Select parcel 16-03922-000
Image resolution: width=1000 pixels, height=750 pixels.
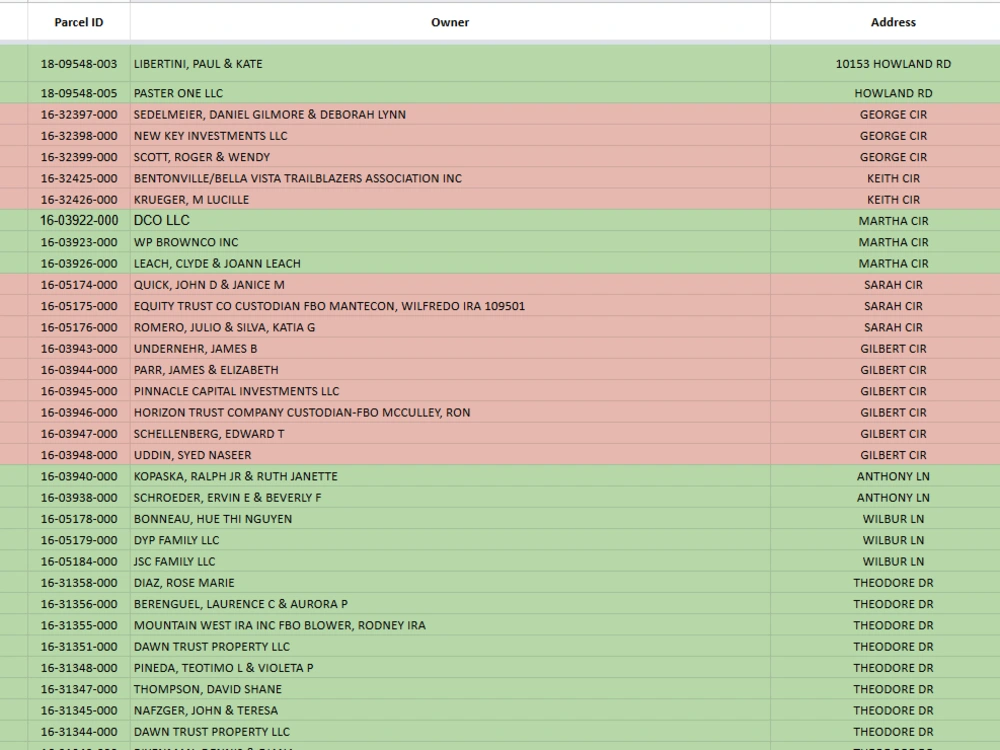[x=78, y=221]
